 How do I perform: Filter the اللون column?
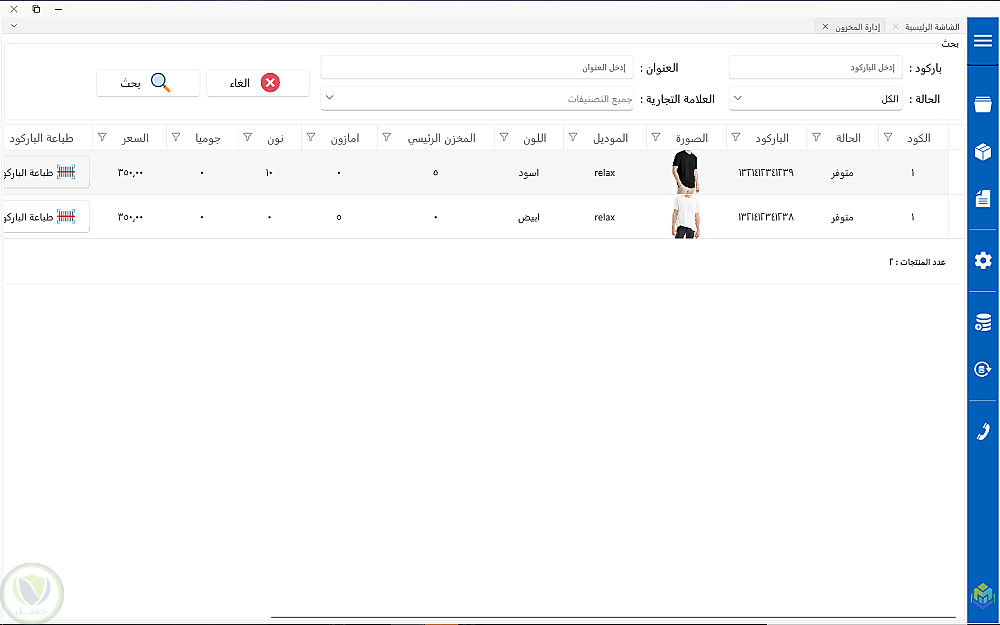(x=504, y=137)
